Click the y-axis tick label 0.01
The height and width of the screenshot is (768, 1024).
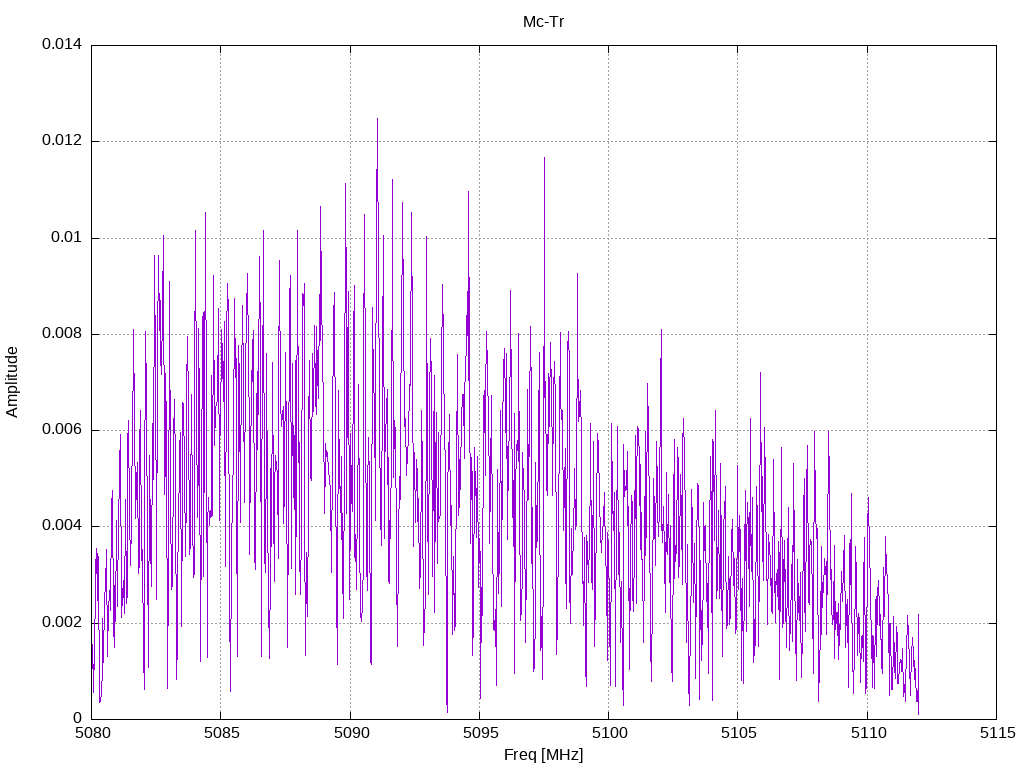tap(67, 237)
